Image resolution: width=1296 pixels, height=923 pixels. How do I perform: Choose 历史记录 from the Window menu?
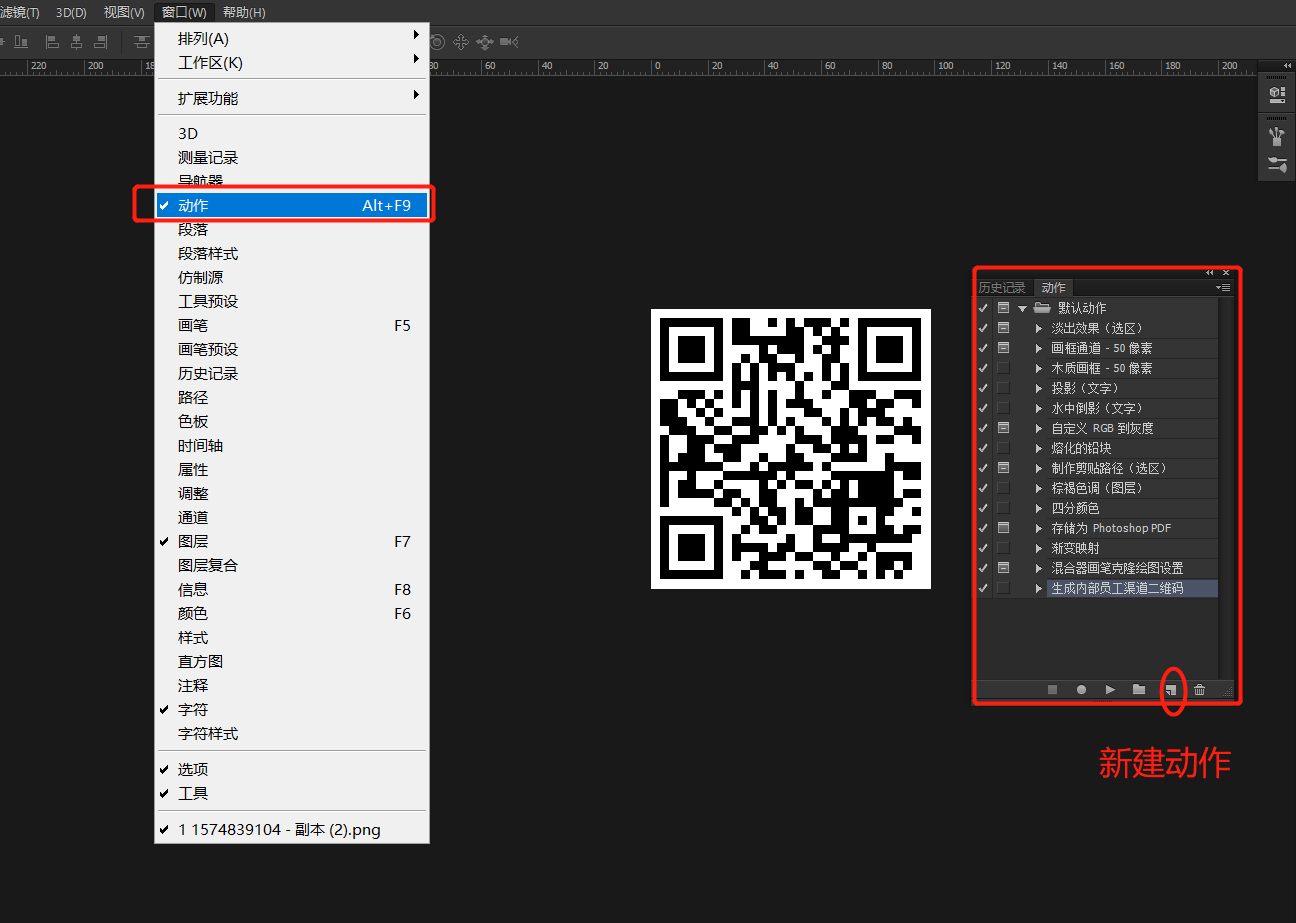[208, 373]
